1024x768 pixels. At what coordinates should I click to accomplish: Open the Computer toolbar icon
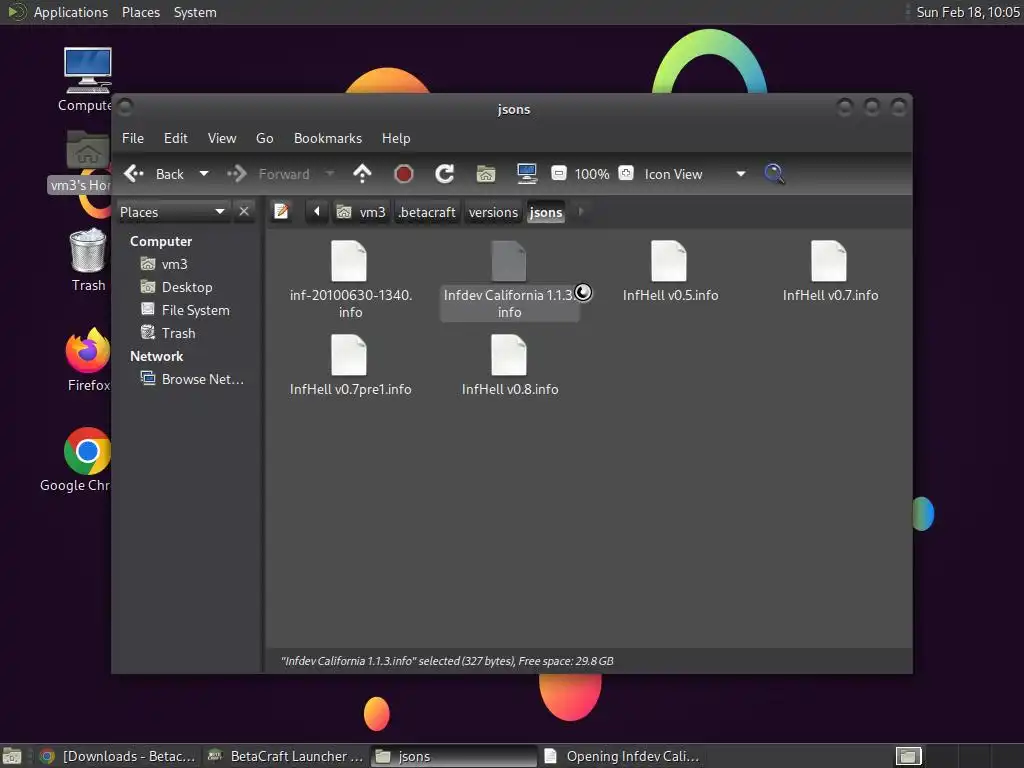point(526,174)
